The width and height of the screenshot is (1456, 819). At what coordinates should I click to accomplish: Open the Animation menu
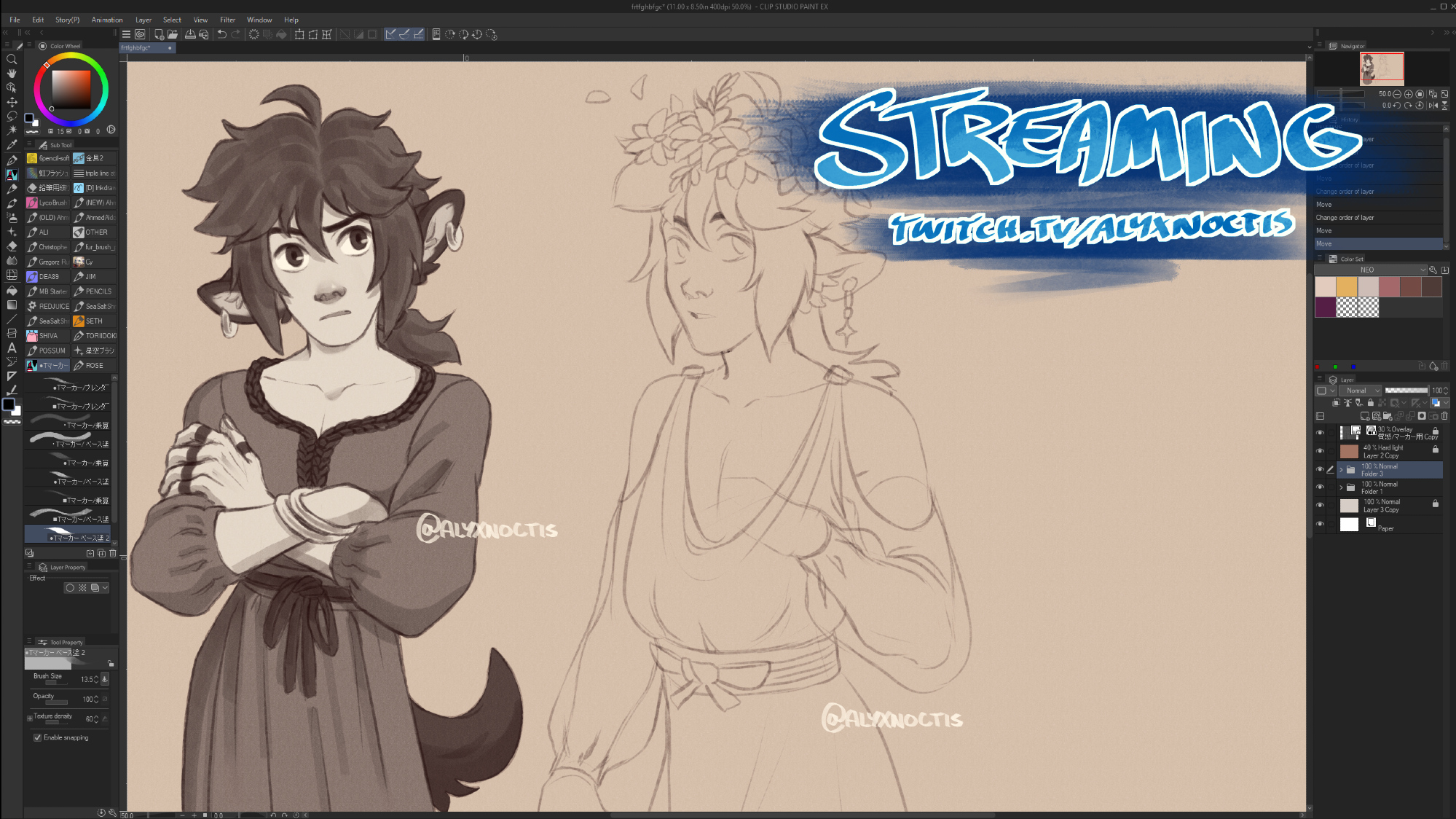click(x=107, y=20)
